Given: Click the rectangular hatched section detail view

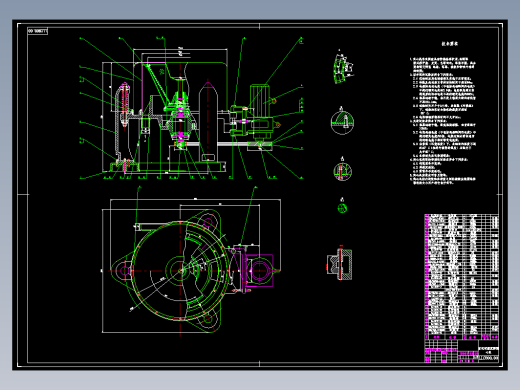Looking at the screenshot, I should click(340, 264).
